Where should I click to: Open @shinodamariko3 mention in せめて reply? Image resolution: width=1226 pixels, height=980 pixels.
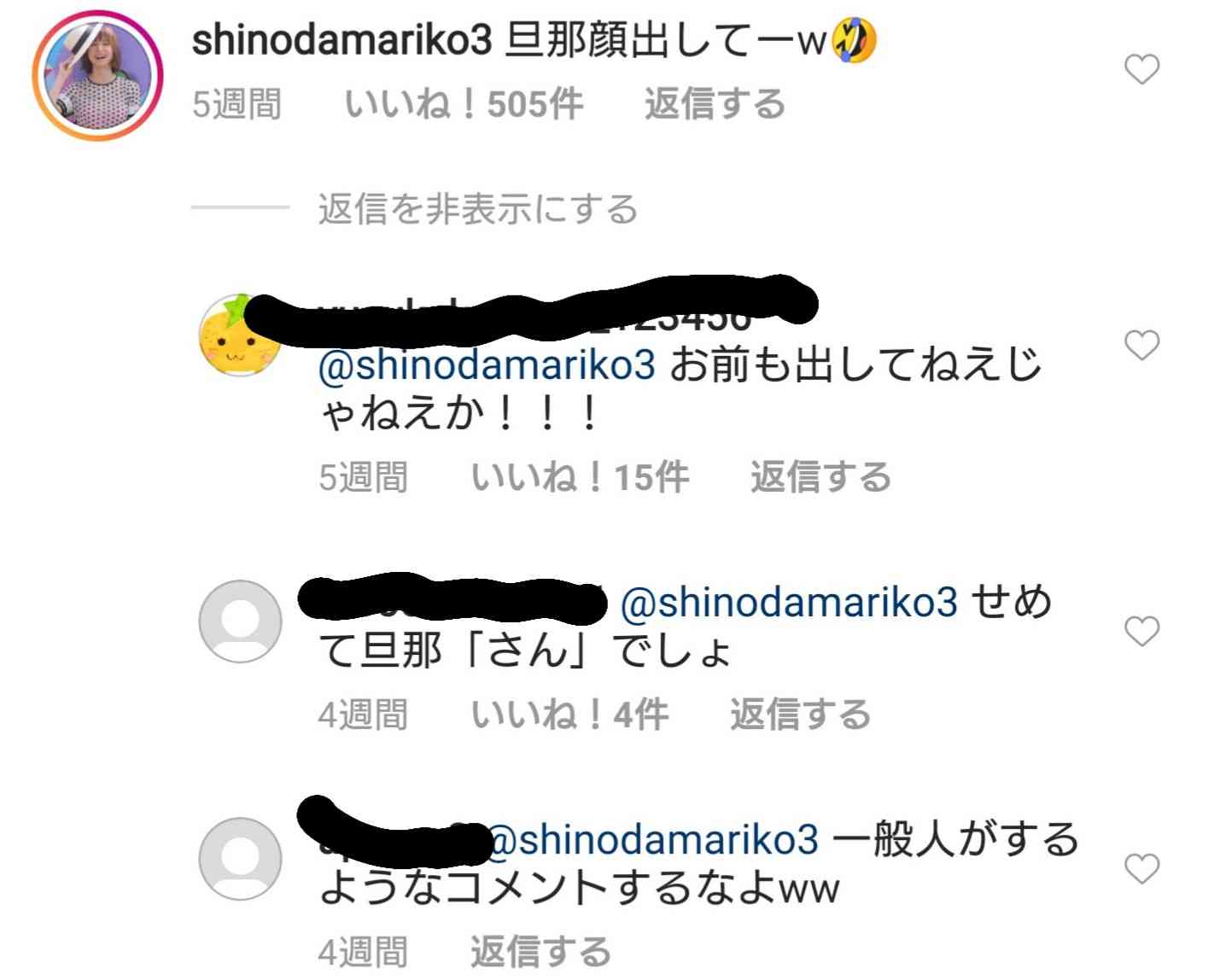coord(789,603)
